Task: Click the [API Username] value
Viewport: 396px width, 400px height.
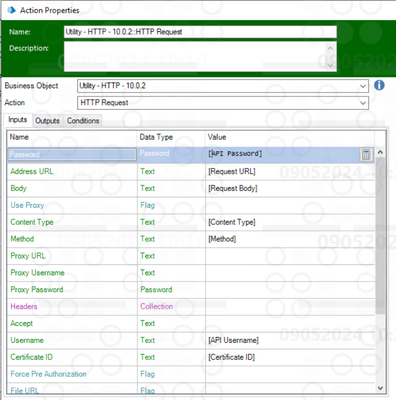Action: 233,340
